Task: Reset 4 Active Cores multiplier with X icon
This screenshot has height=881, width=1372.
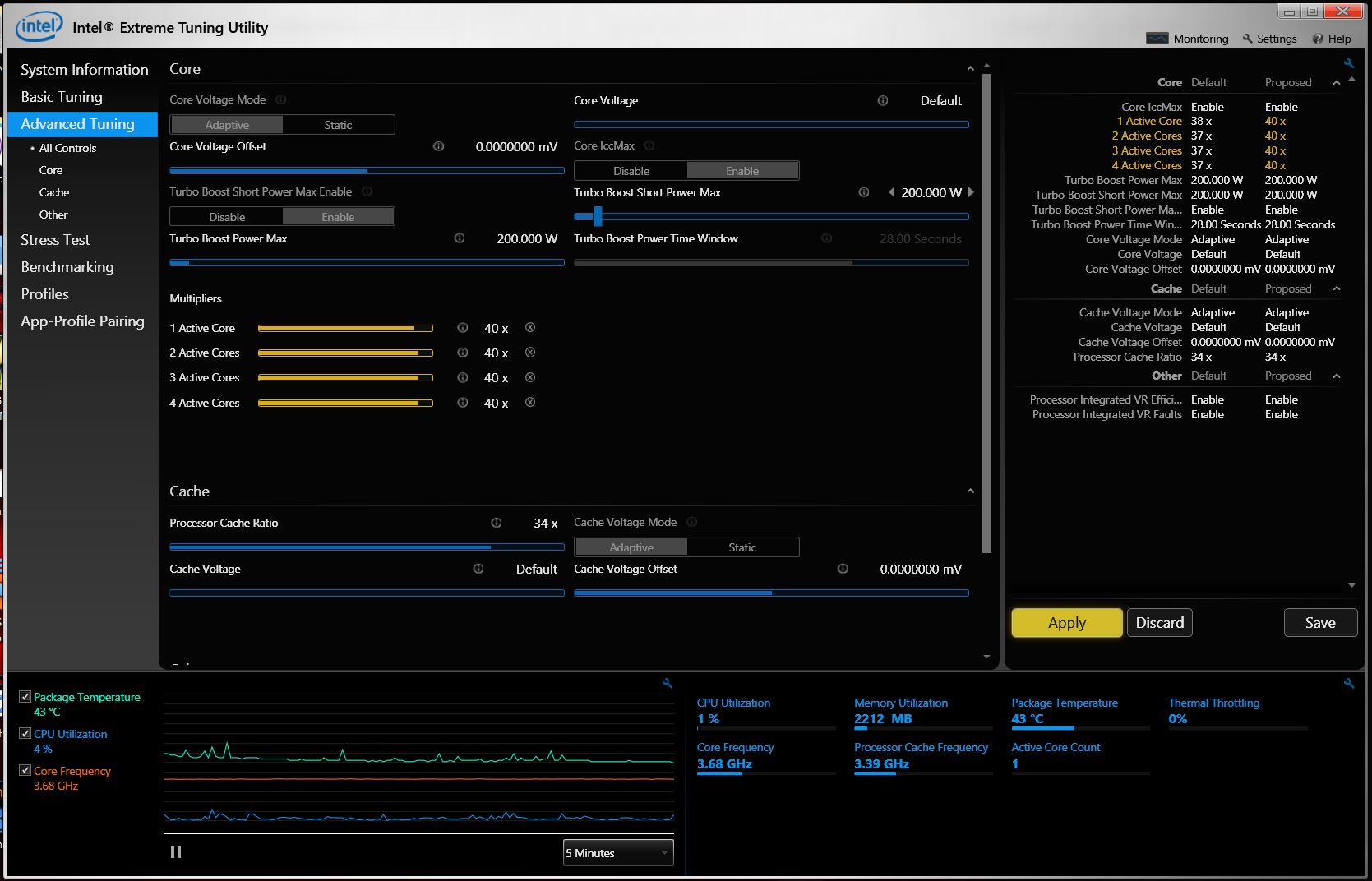Action: [x=530, y=402]
